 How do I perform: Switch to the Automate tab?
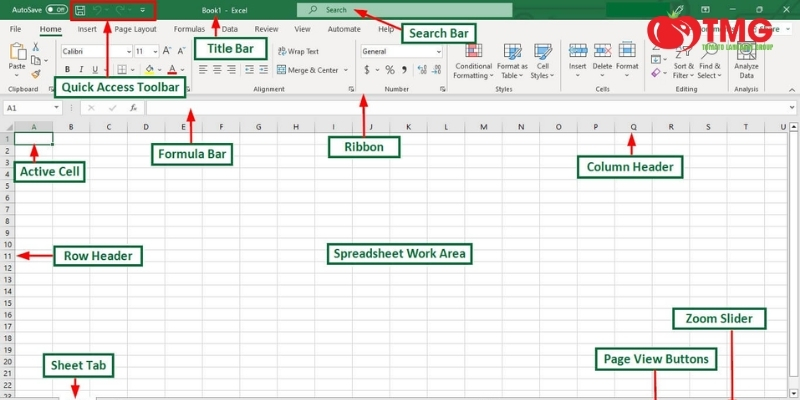click(x=344, y=29)
